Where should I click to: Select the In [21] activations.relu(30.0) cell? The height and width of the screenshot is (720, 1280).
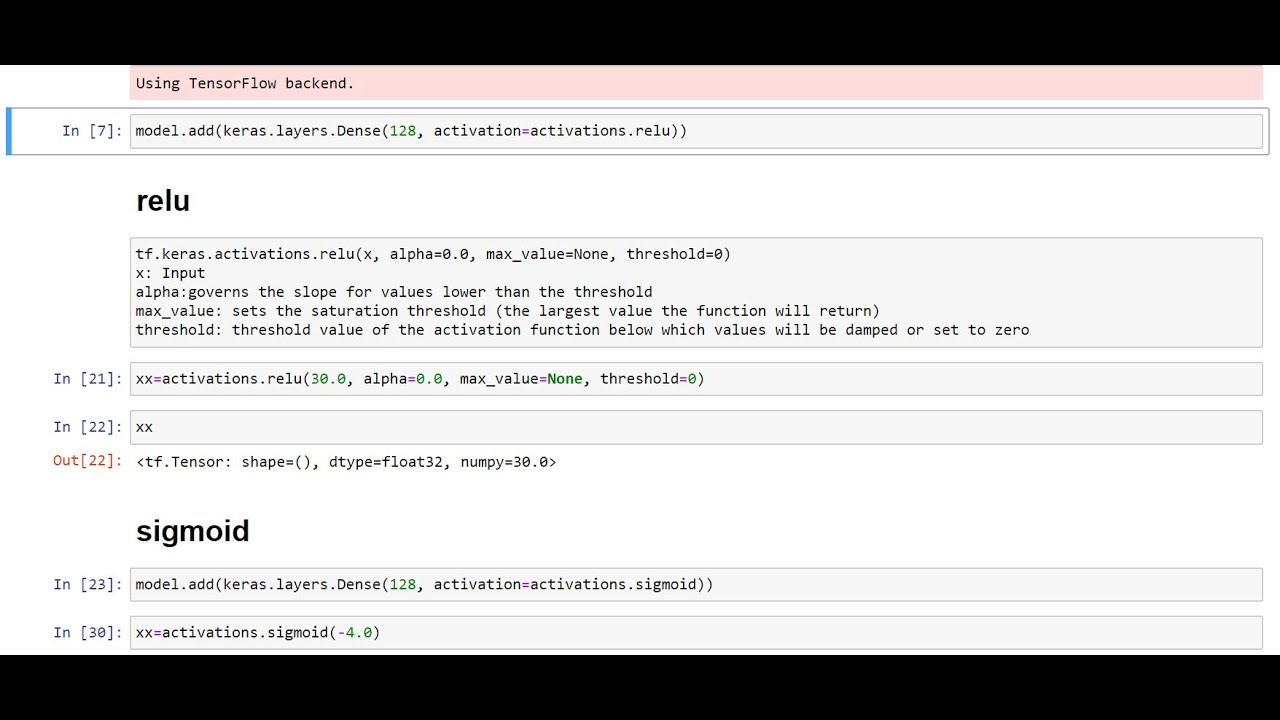pyautogui.click(x=696, y=379)
